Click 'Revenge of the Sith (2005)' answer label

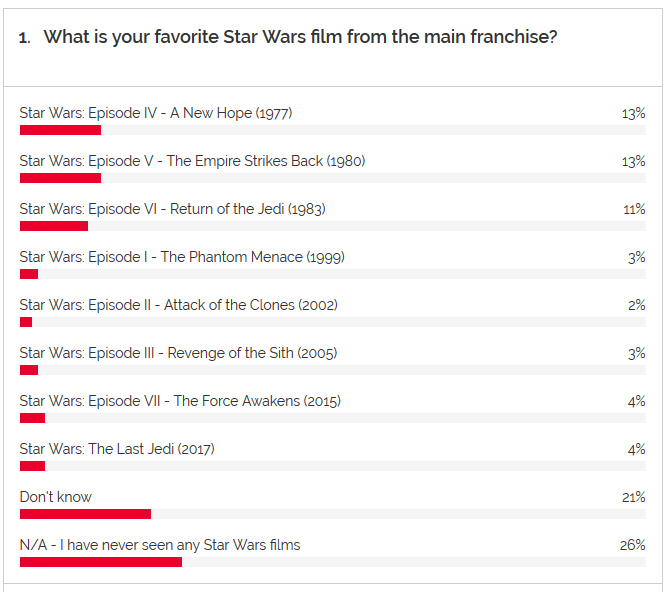click(x=178, y=353)
